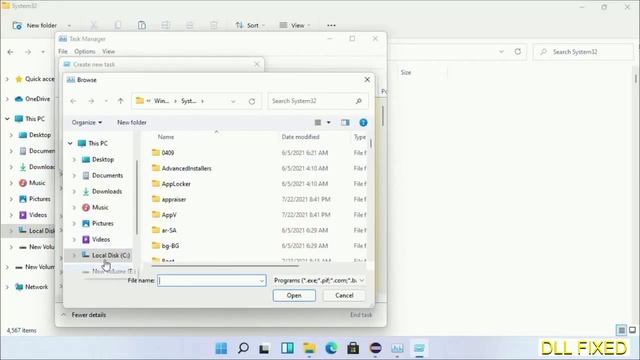The image size is (640, 360).
Task: Click the Open button in Browse dialog
Action: [294, 296]
